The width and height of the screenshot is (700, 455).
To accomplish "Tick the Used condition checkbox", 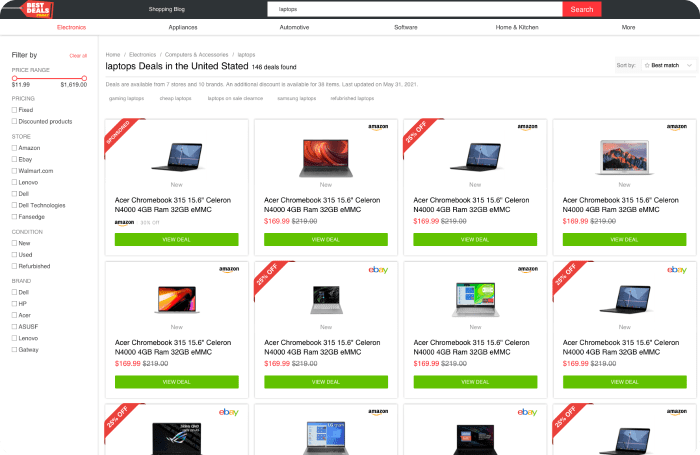I will [x=14, y=255].
